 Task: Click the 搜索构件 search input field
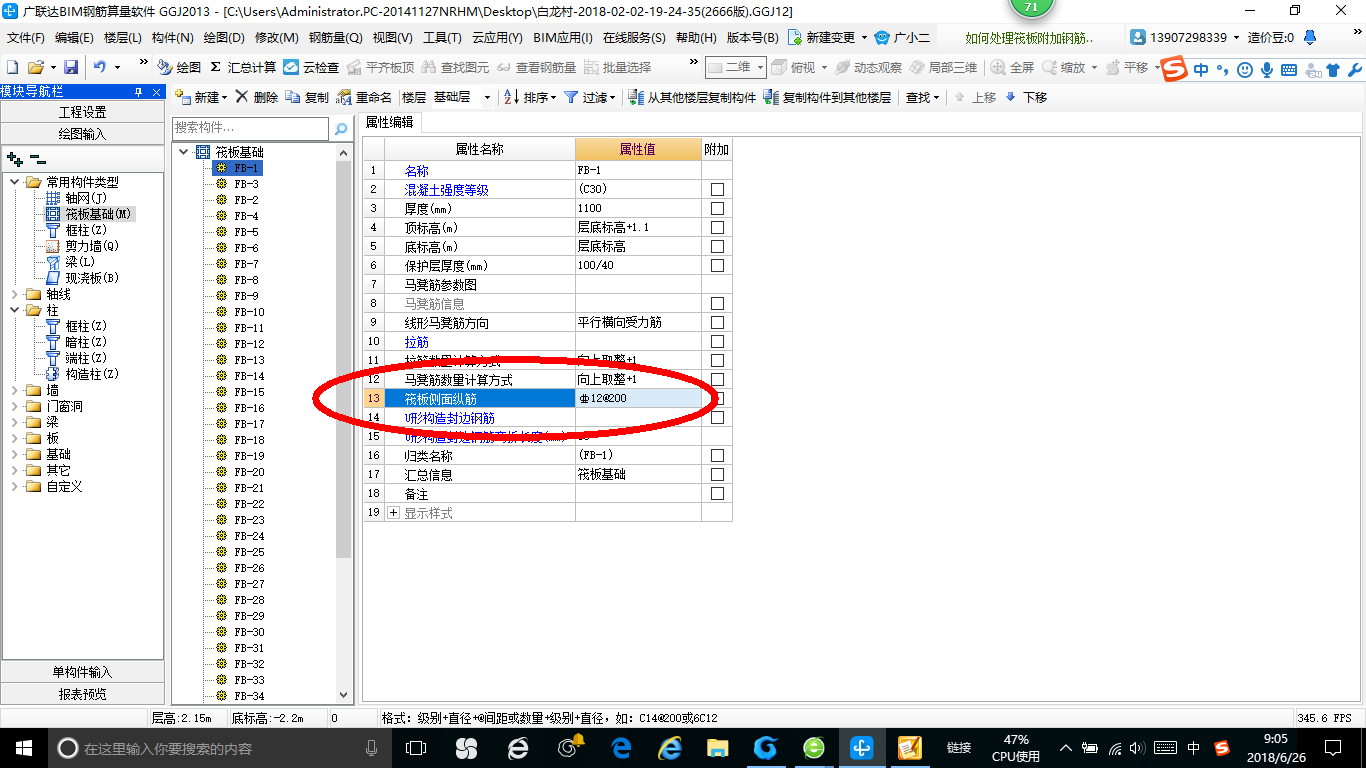pos(250,128)
